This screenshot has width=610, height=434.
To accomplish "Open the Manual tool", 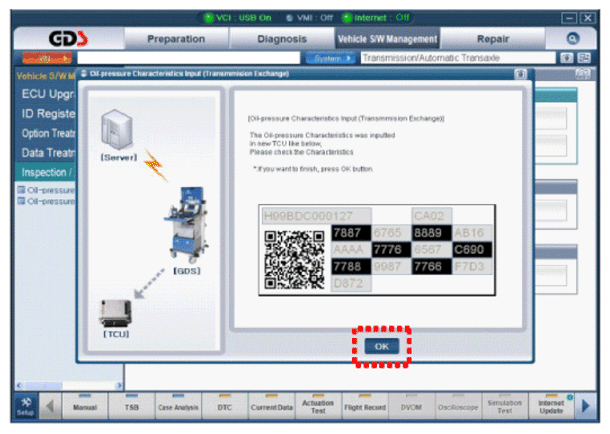I will pos(85,406).
